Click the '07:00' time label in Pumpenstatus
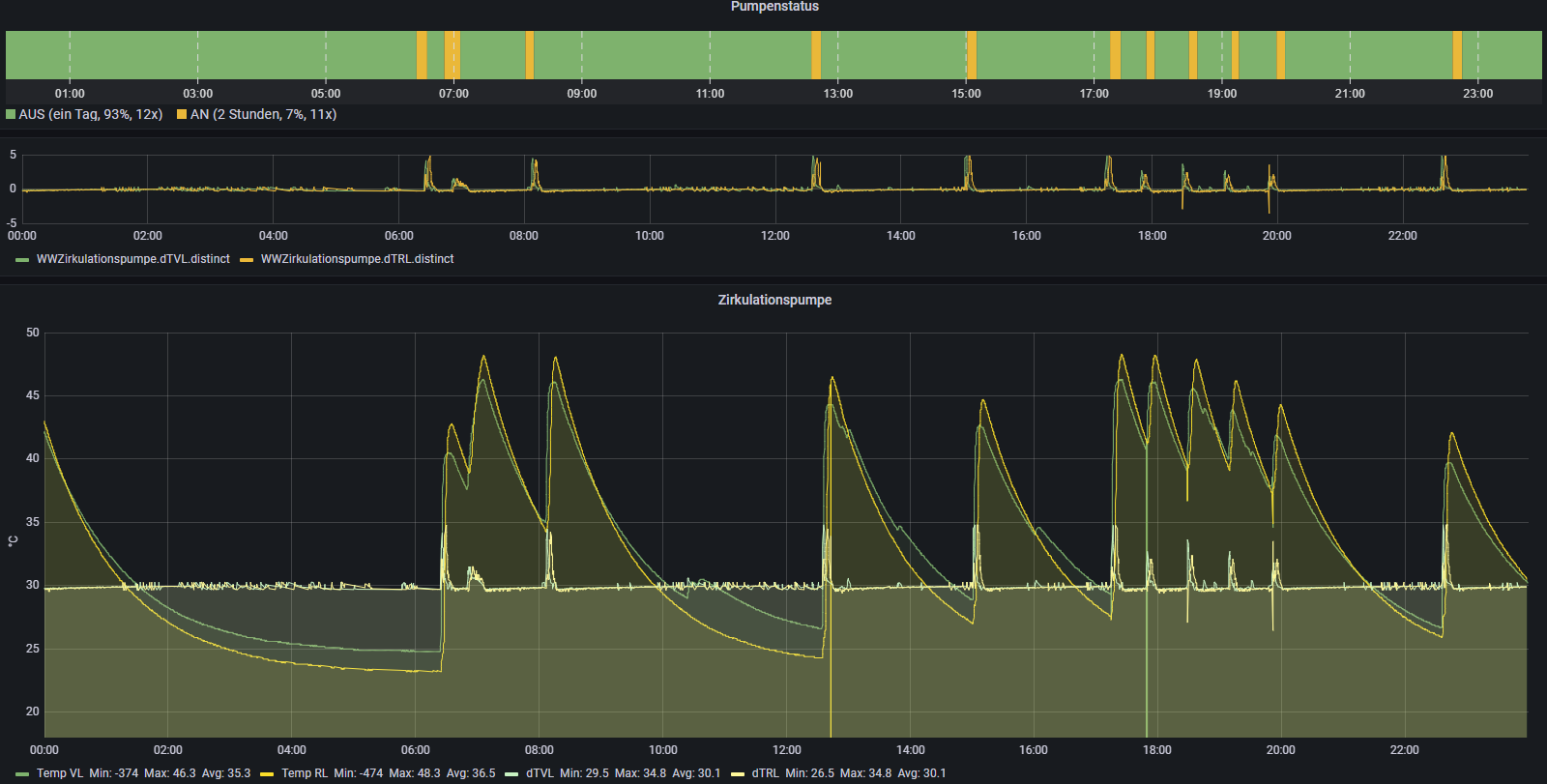This screenshot has height=784, width=1547. pos(453,94)
